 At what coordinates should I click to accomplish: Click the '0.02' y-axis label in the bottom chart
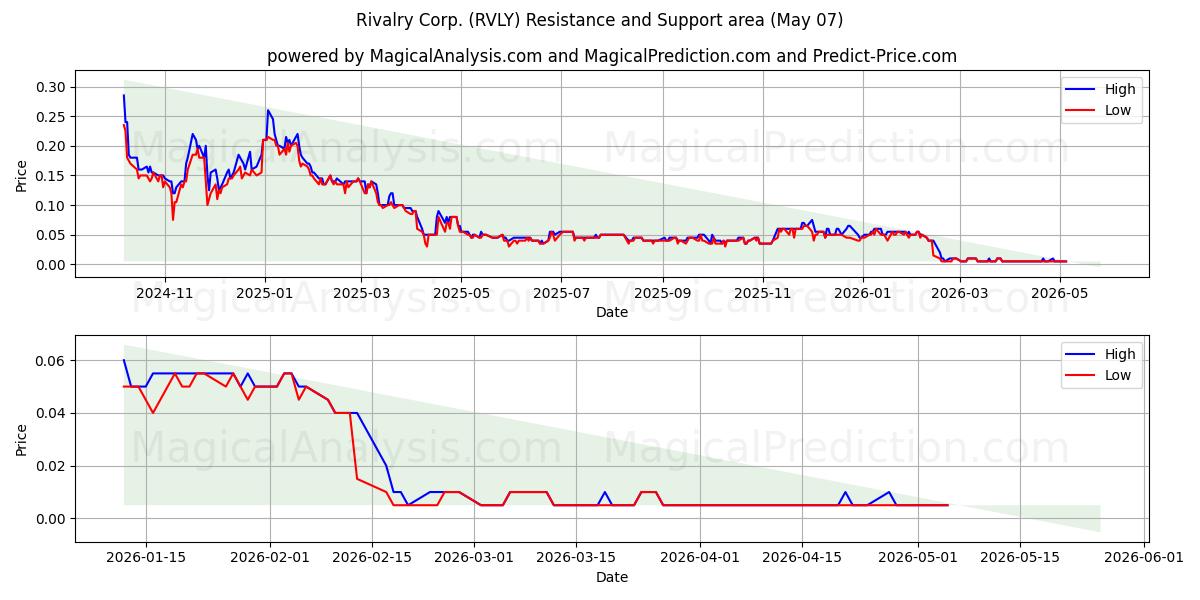click(51, 466)
